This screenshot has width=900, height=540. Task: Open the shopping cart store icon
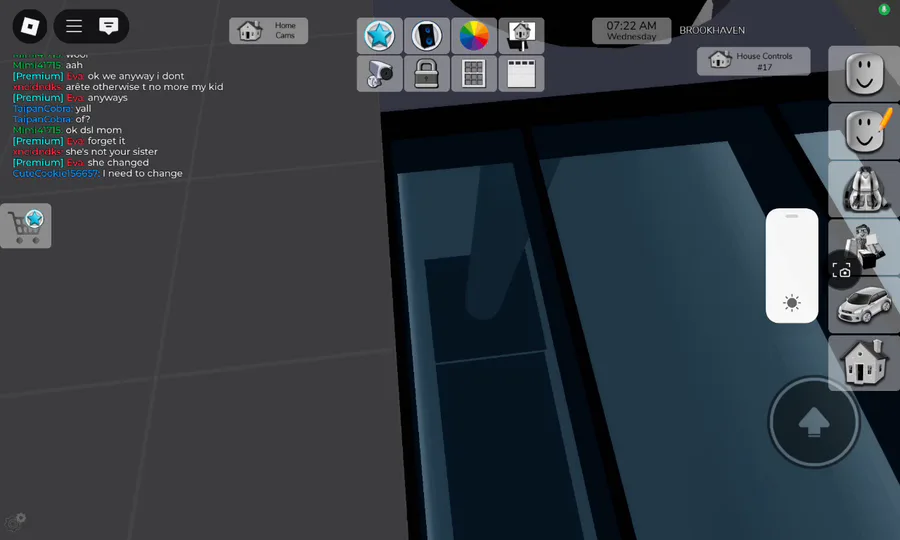(26, 226)
